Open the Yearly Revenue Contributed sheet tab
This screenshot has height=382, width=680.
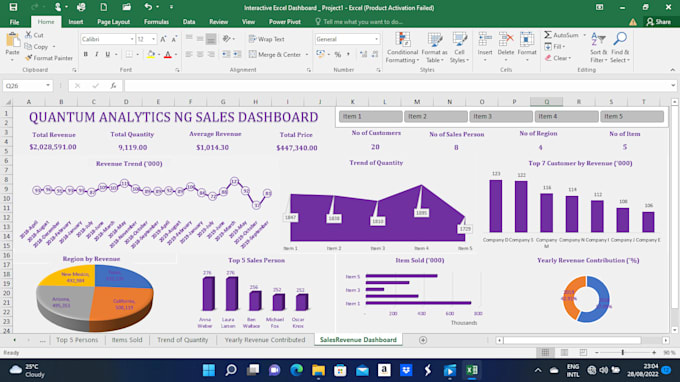pyautogui.click(x=265, y=340)
